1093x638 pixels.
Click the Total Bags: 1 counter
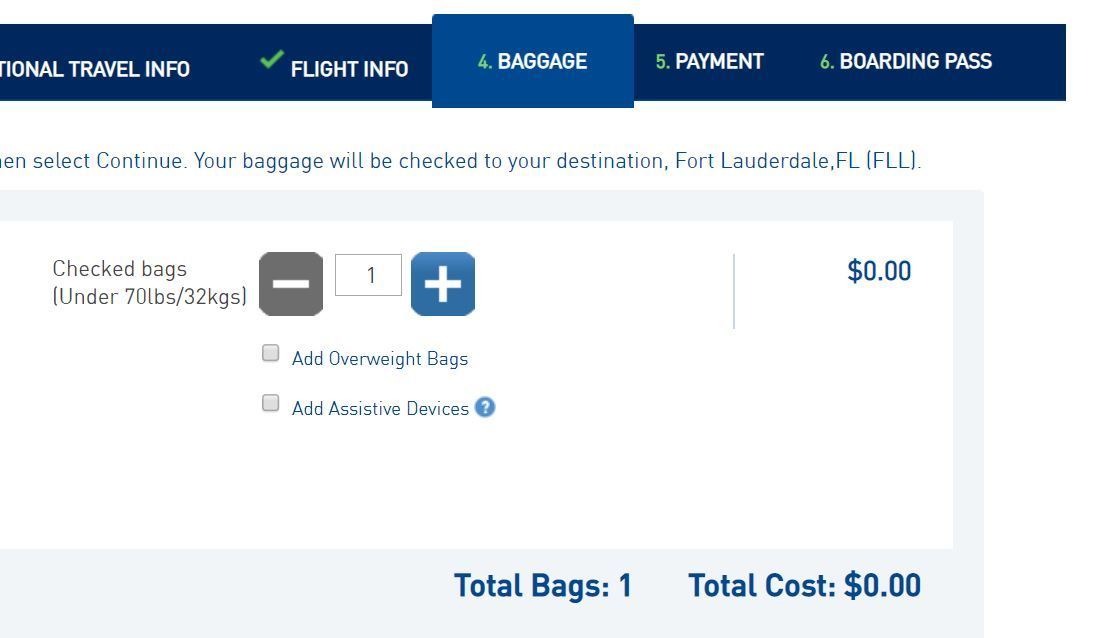(542, 585)
